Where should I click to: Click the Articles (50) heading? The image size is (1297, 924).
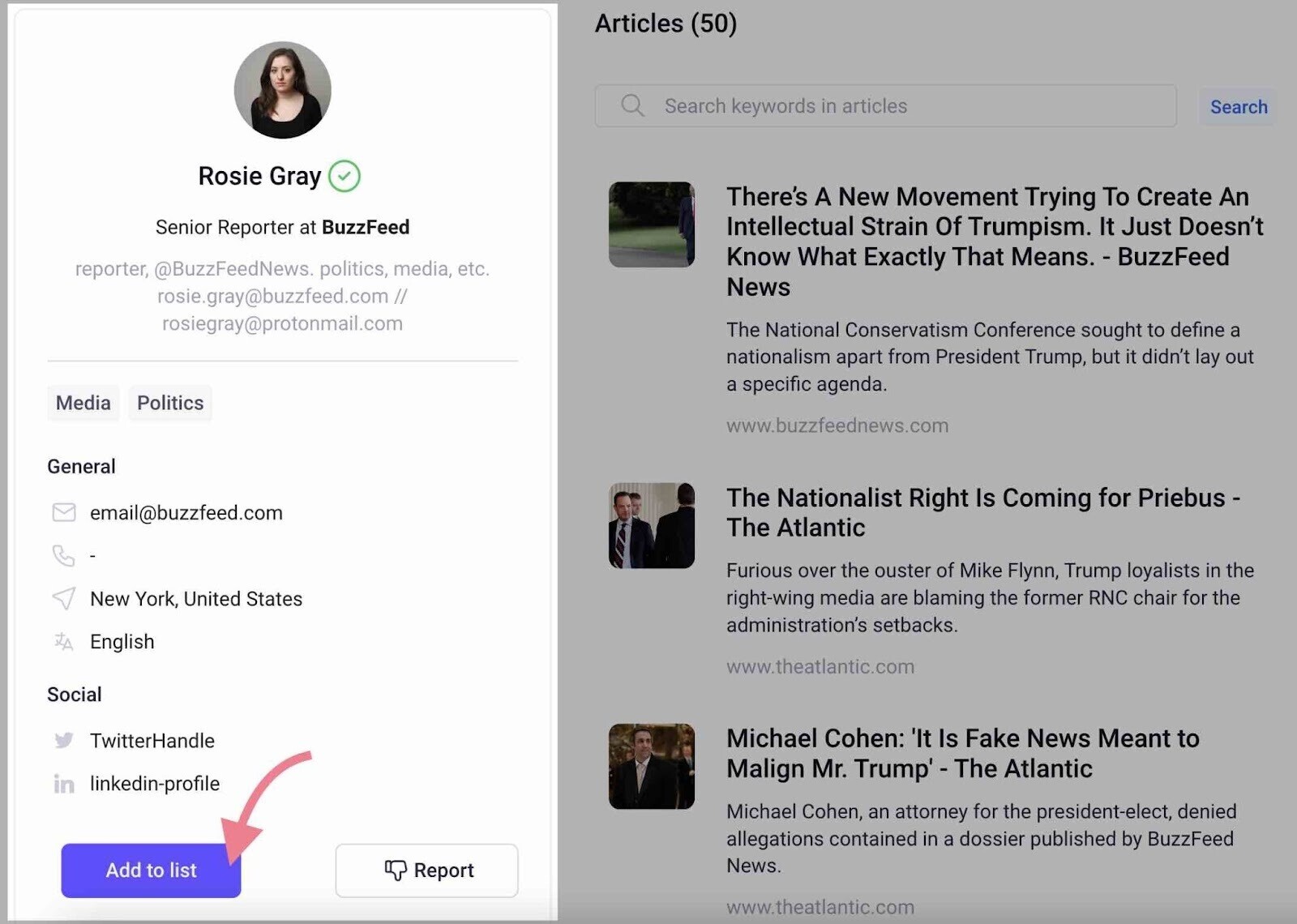pyautogui.click(x=666, y=24)
